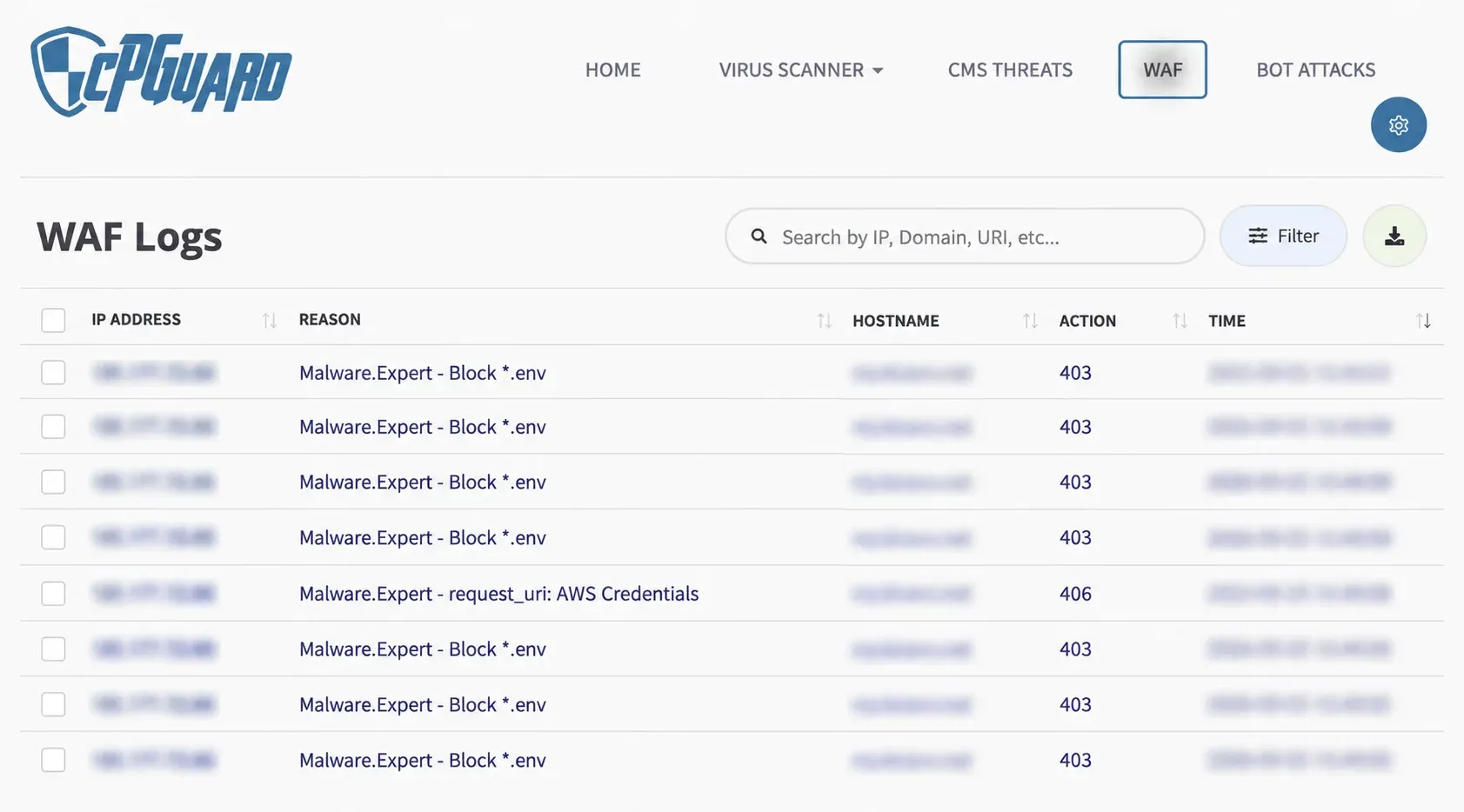Click the HOSTNAME column header label
1464x812 pixels.
[896, 321]
